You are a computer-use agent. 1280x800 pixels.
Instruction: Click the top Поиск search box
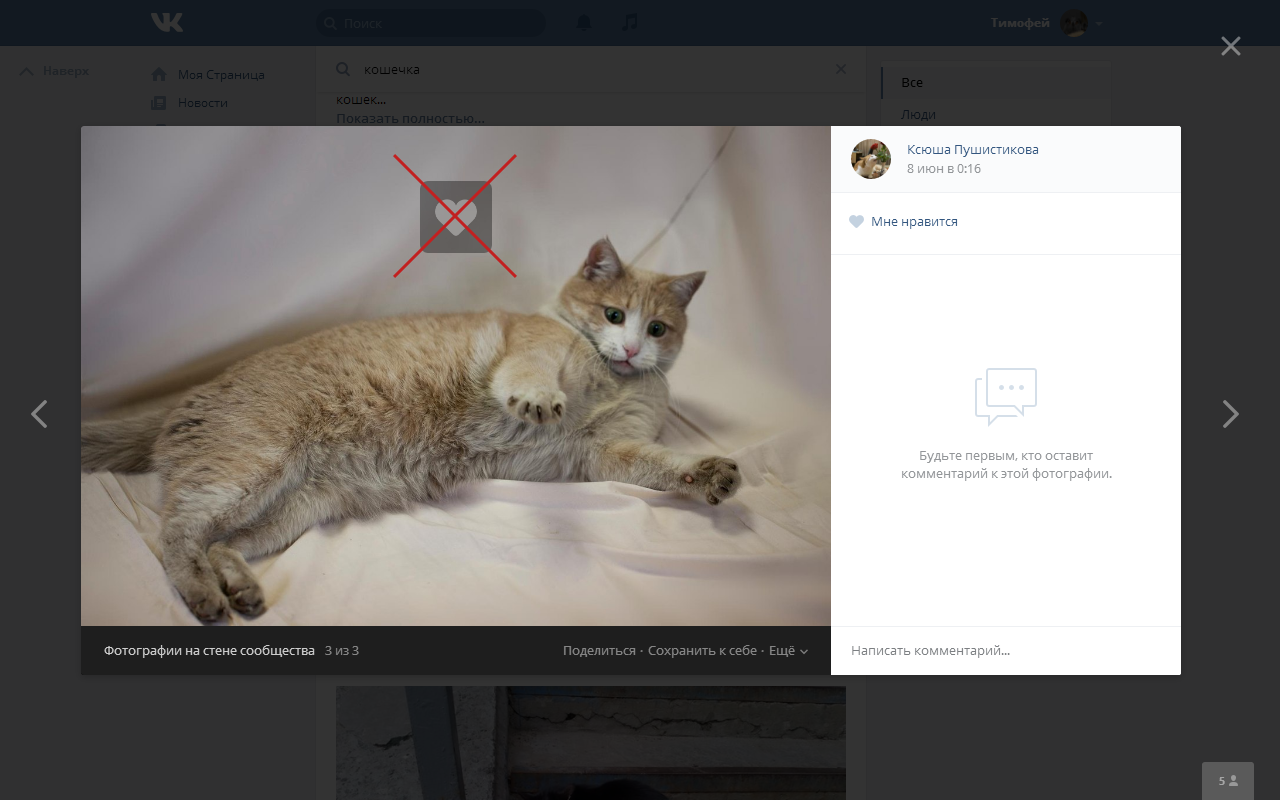[x=431, y=22]
